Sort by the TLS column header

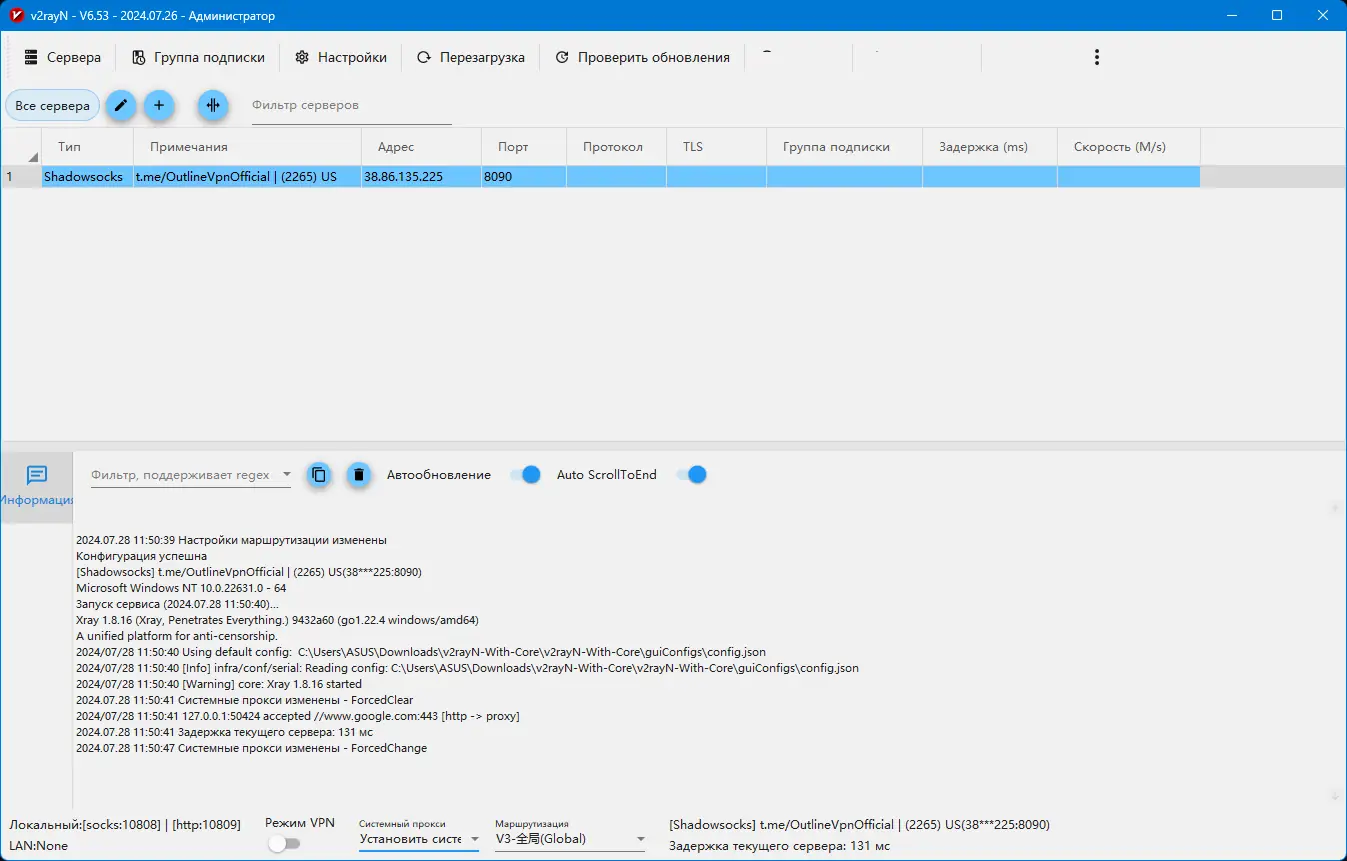pyautogui.click(x=717, y=147)
